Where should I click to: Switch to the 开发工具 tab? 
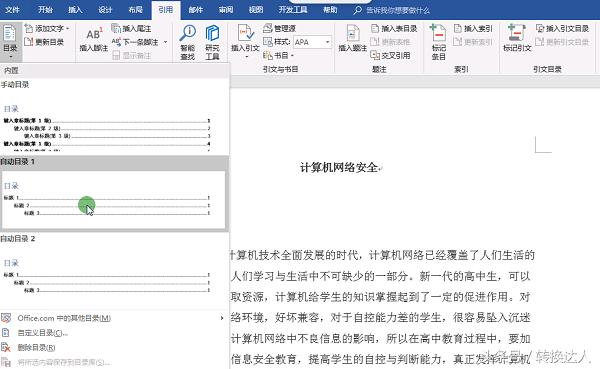pyautogui.click(x=293, y=10)
